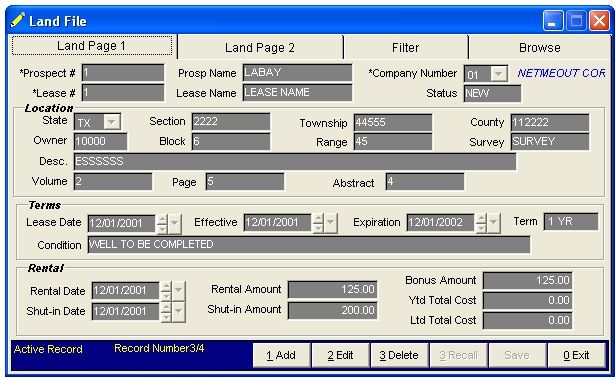
Task: Select the Rental Amount field
Action: tap(333, 290)
